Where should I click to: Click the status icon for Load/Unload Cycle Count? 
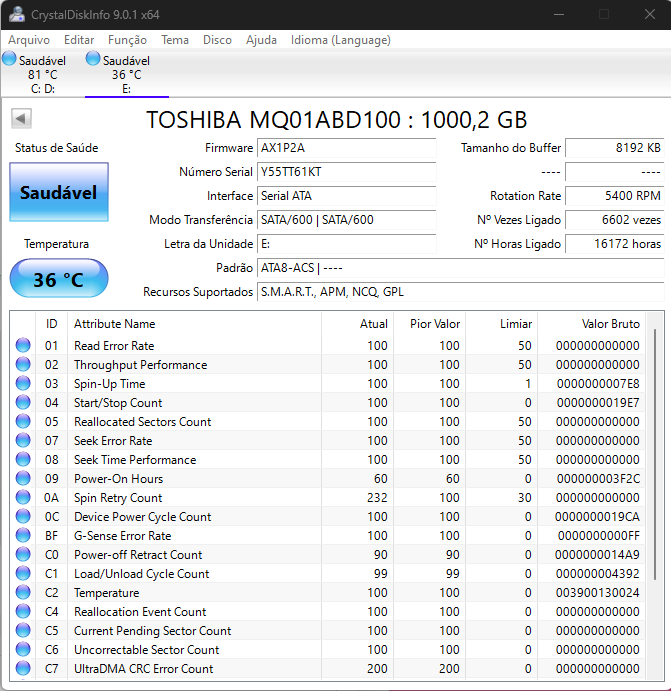23,573
